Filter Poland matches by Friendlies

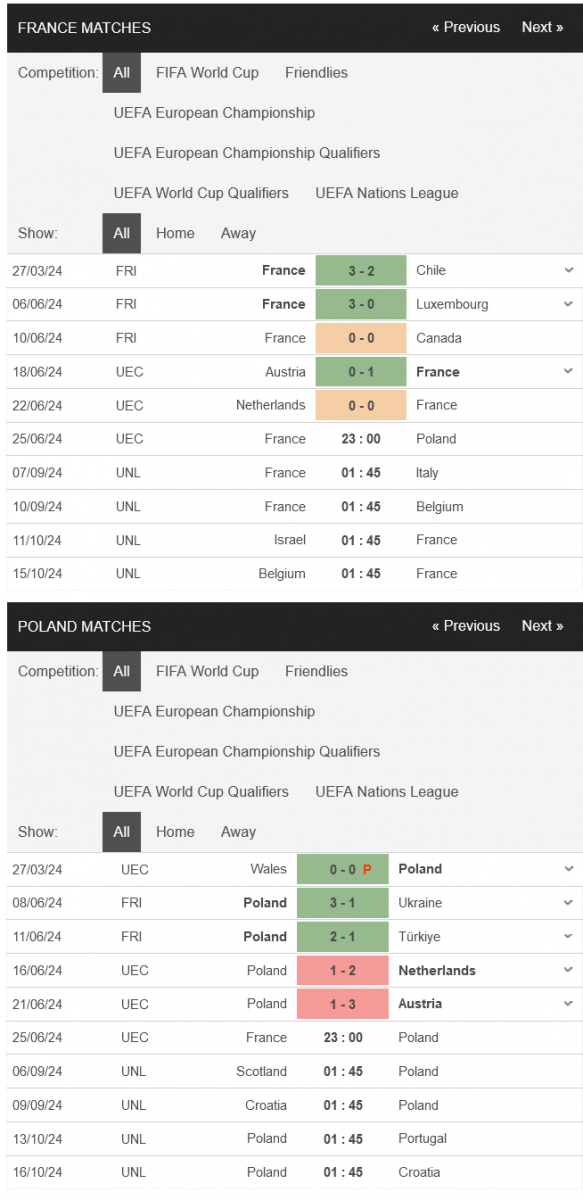click(x=316, y=671)
